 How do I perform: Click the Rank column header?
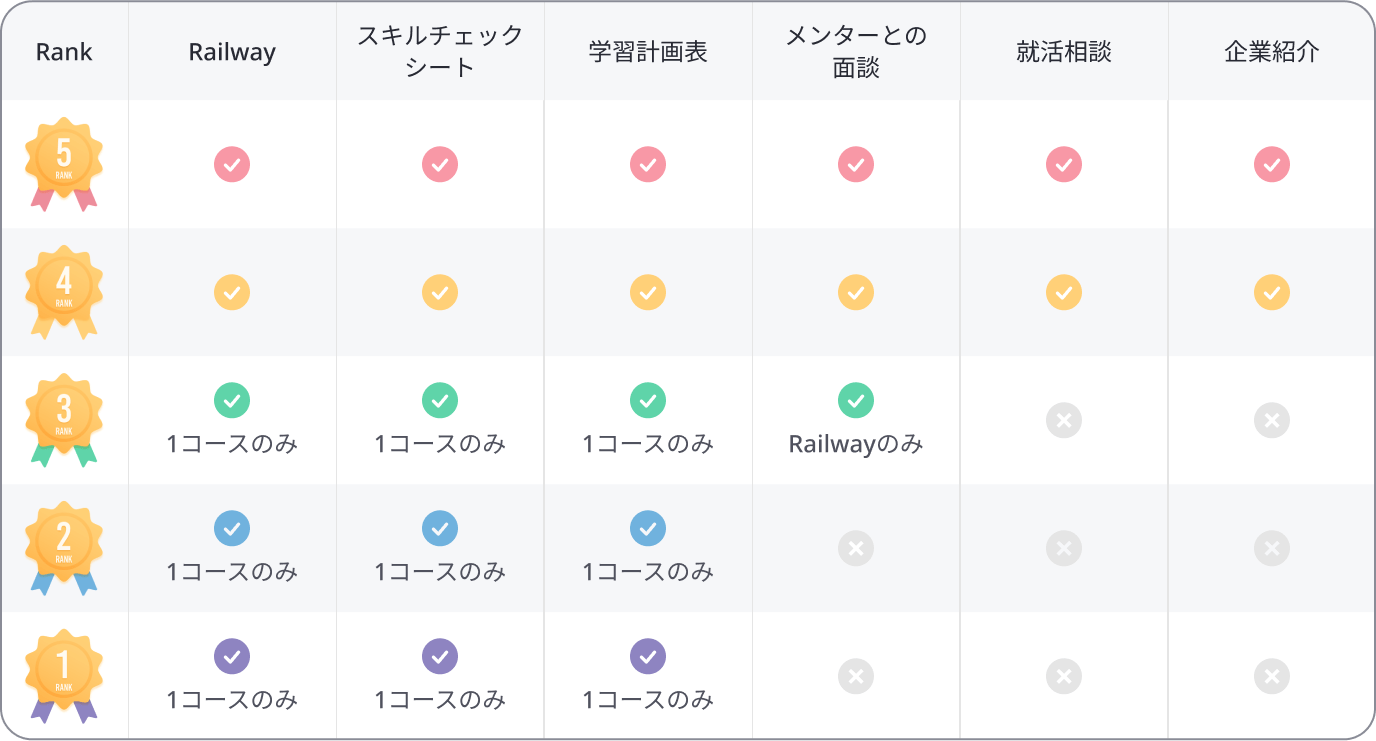pyautogui.click(x=64, y=52)
